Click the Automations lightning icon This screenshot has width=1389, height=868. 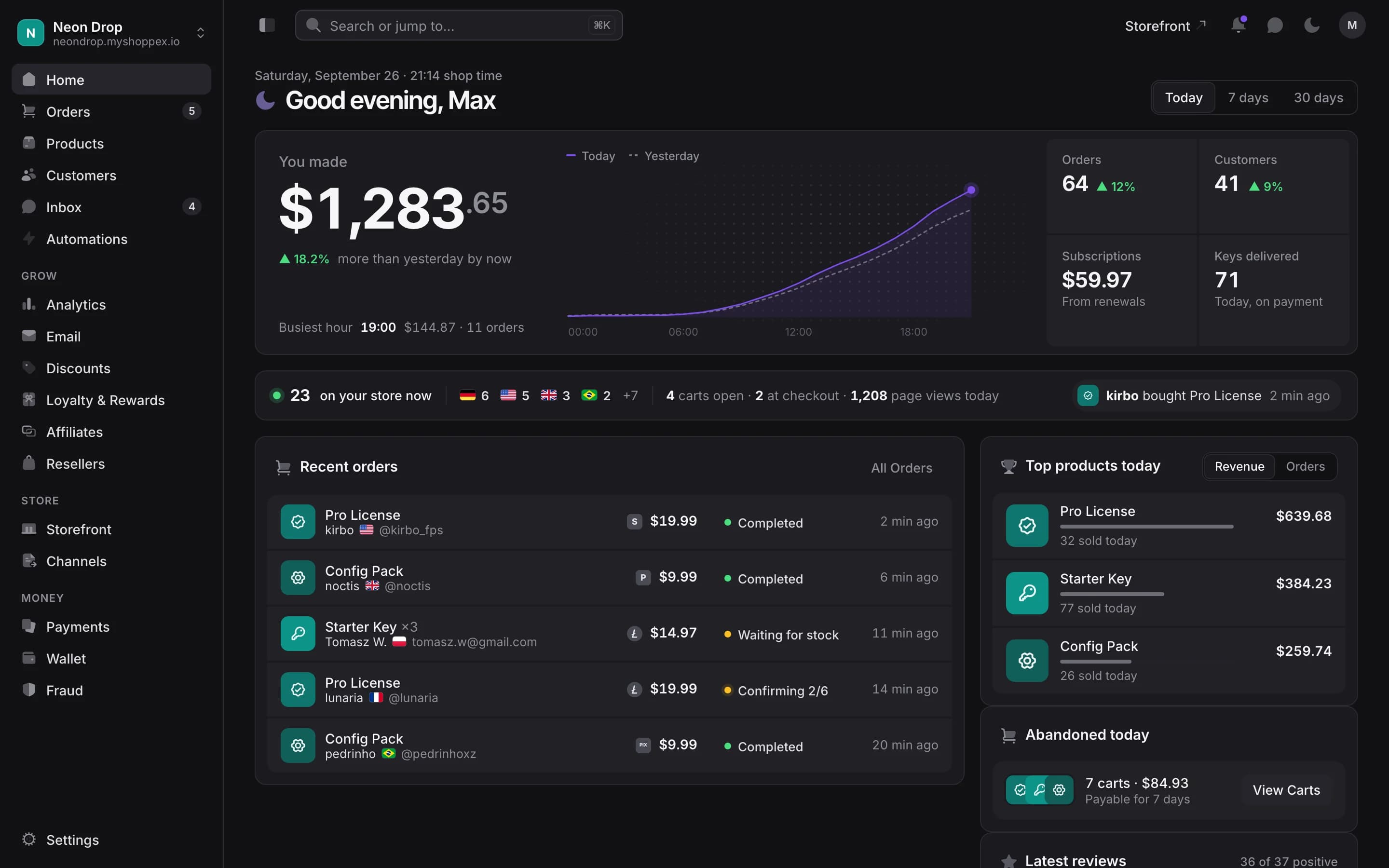pos(29,238)
